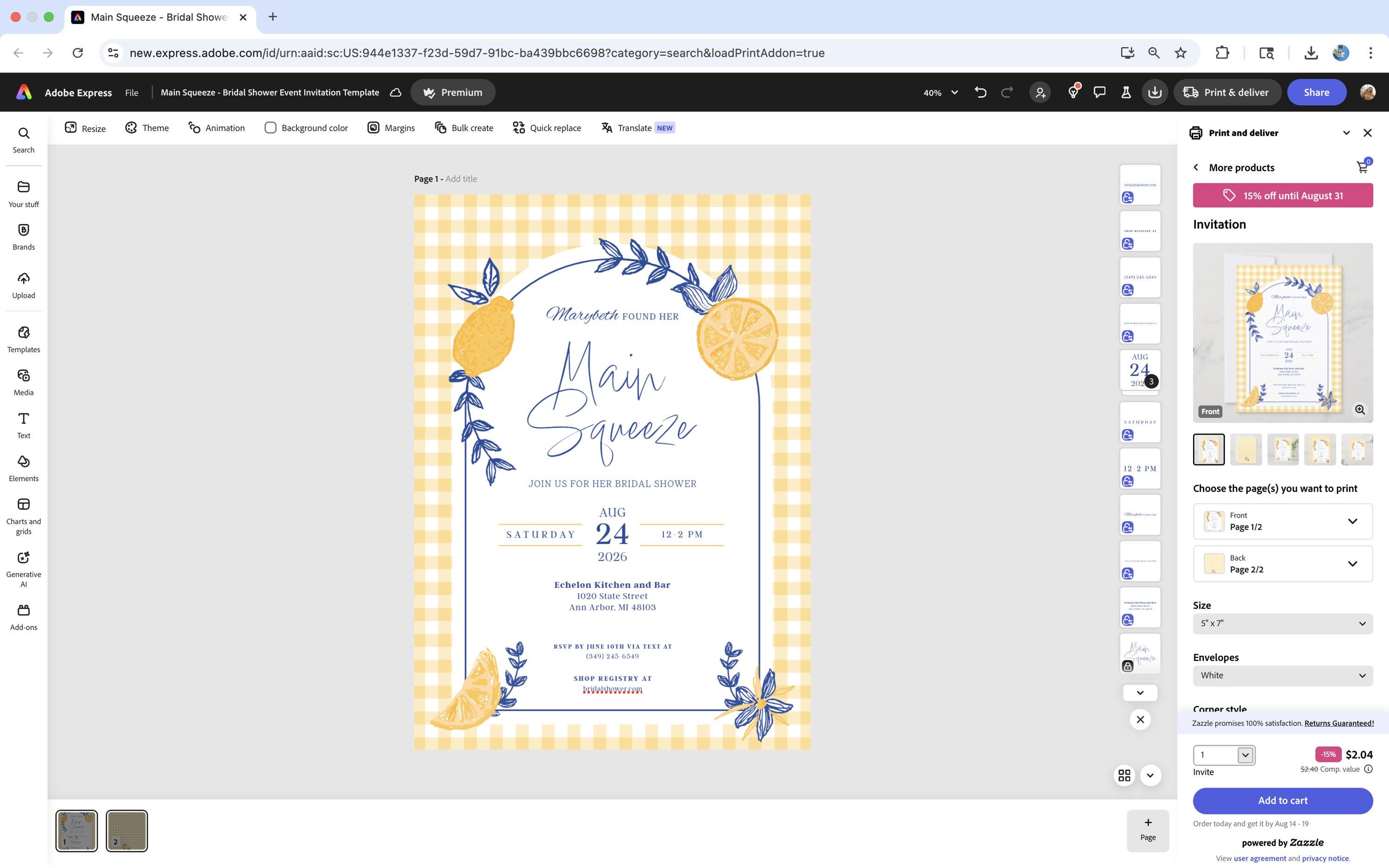Screen dimensions: 1389x868
Task: Open the Resize tool
Action: tap(85, 127)
